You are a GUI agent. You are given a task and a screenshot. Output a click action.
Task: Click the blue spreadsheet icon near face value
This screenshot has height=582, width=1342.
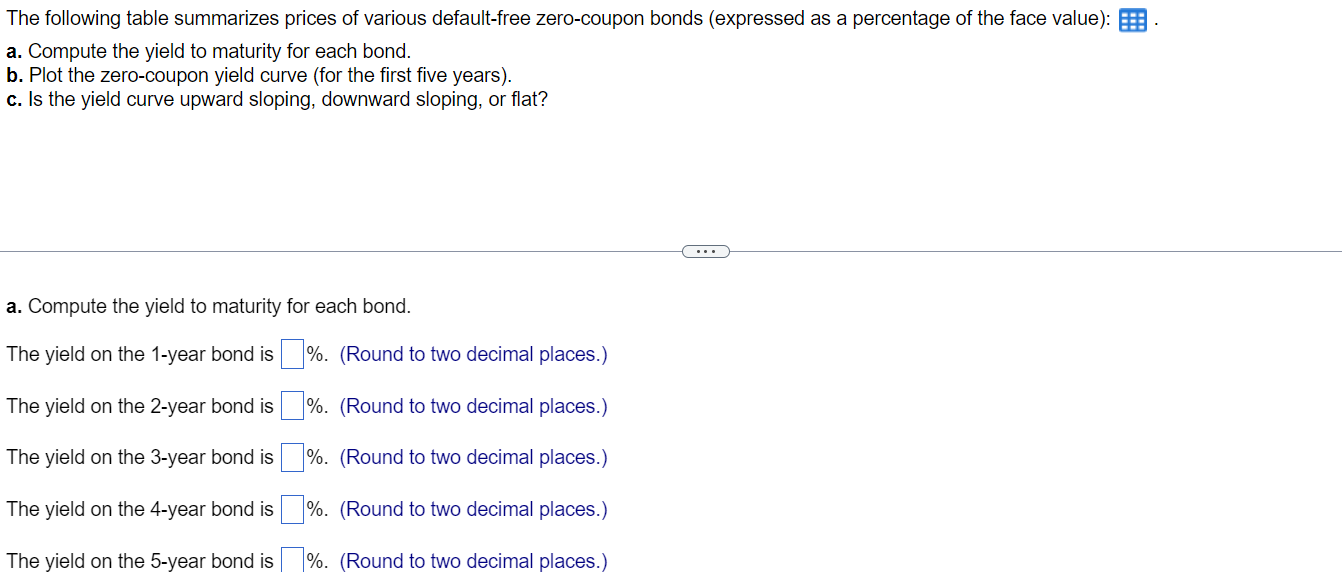pos(1131,20)
